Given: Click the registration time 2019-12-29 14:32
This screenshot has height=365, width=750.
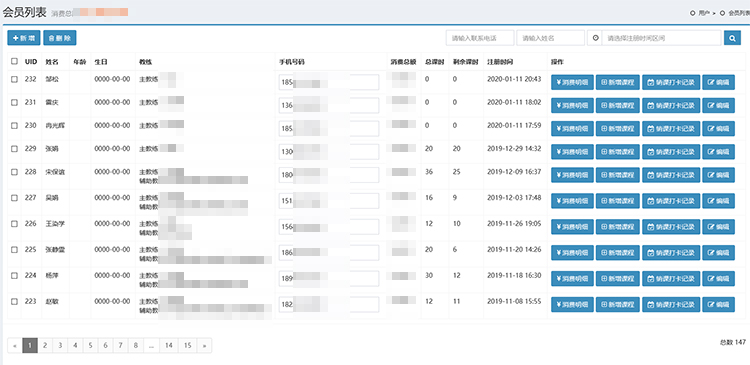Looking at the screenshot, I should tap(514, 149).
